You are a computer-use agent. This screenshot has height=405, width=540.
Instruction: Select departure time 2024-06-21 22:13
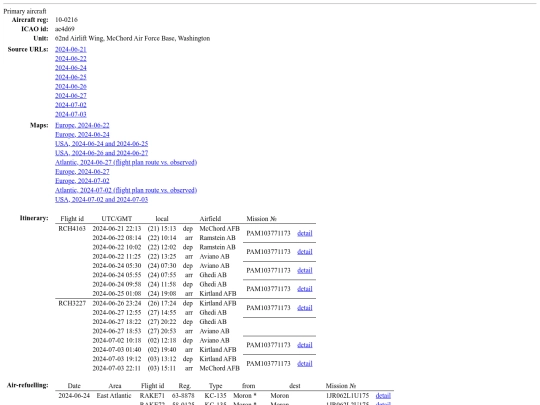(x=117, y=229)
